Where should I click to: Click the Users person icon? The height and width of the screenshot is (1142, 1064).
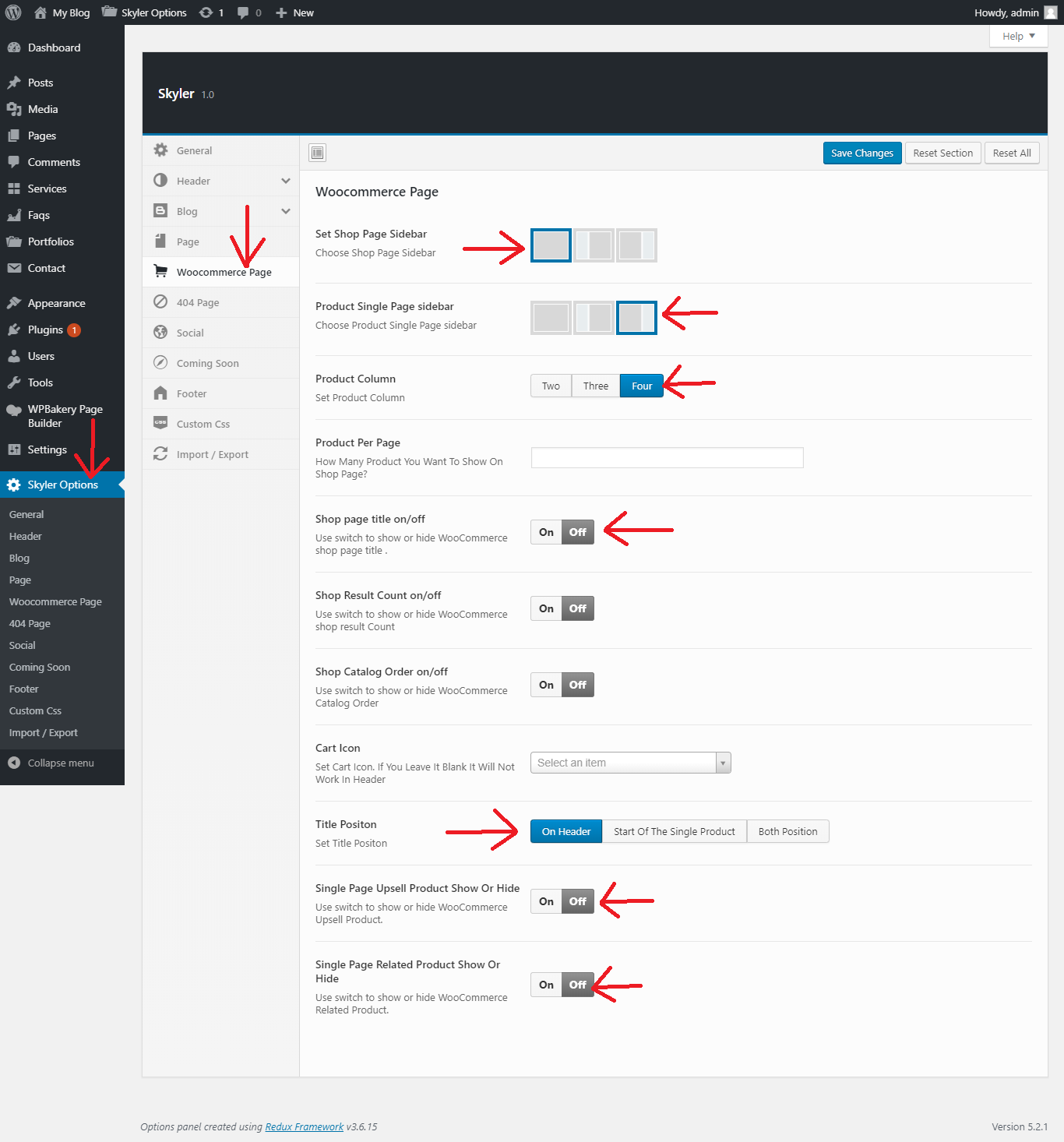click(x=13, y=356)
